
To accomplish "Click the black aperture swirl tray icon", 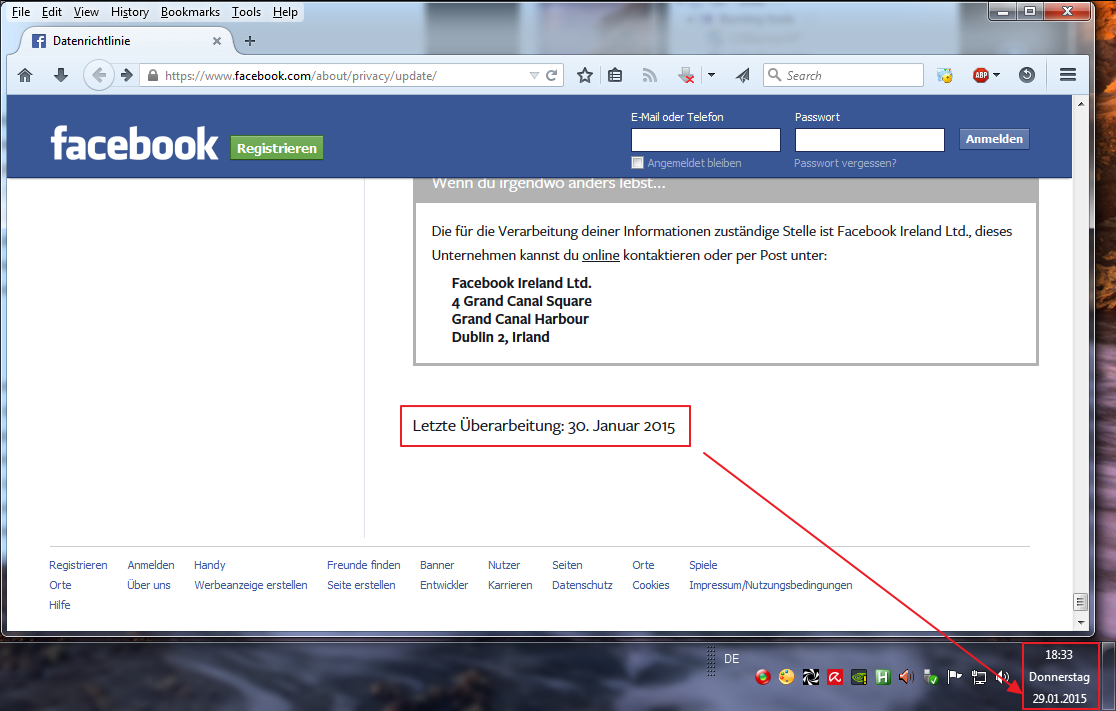I will (811, 678).
